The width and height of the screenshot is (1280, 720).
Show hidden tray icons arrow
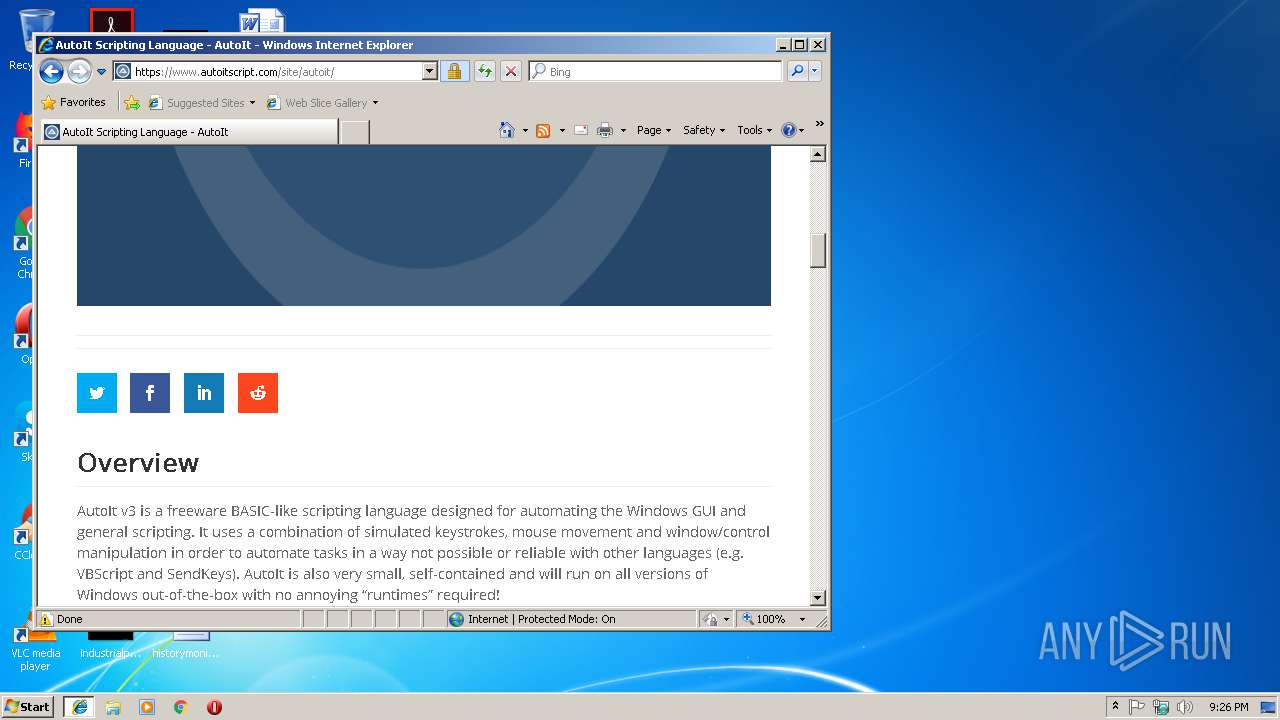(1116, 707)
